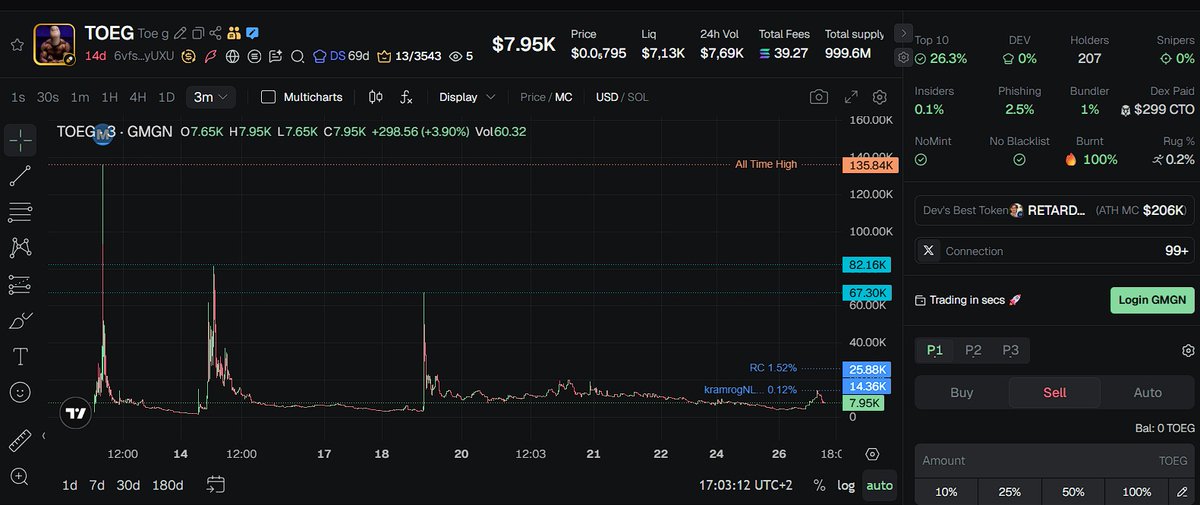
Task: Open the 3m interval dropdown
Action: coord(212,97)
